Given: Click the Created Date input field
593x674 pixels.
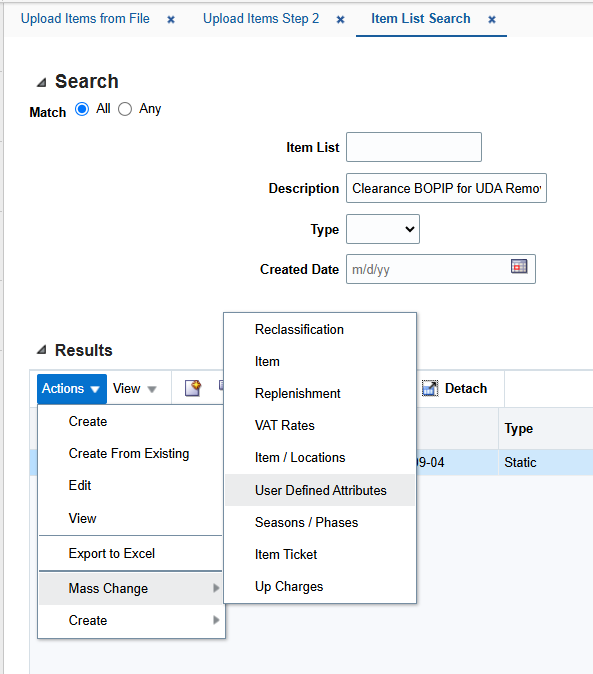Looking at the screenshot, I should coord(441,269).
